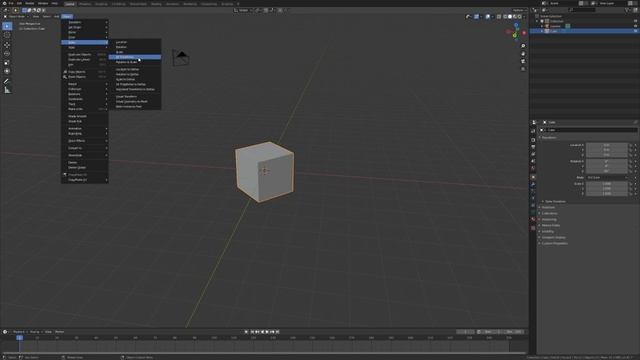
Task: Select the Annotate pencil tool
Action: 7,81
